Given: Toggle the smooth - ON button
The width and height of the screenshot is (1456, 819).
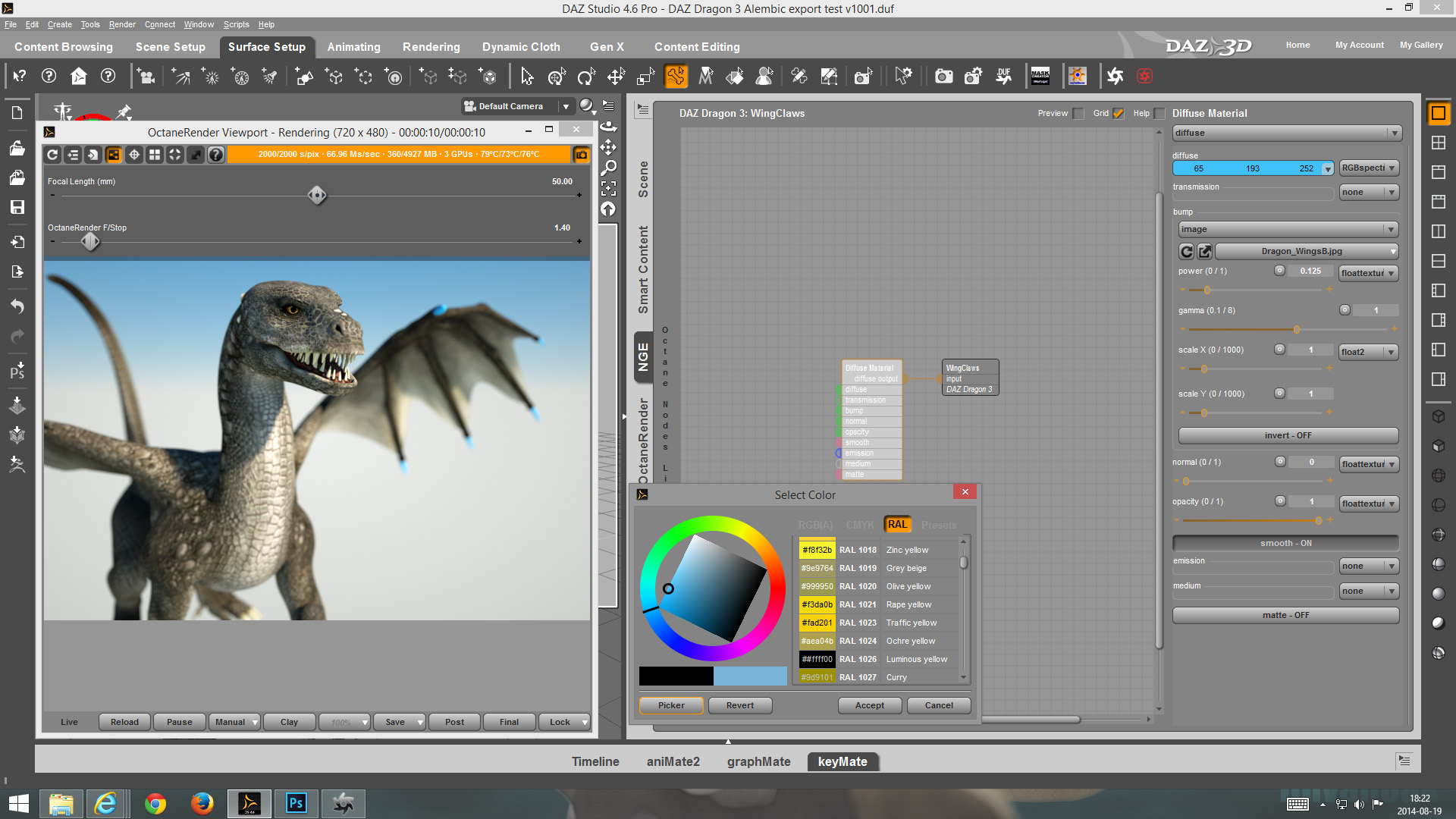Looking at the screenshot, I should tap(1285, 543).
